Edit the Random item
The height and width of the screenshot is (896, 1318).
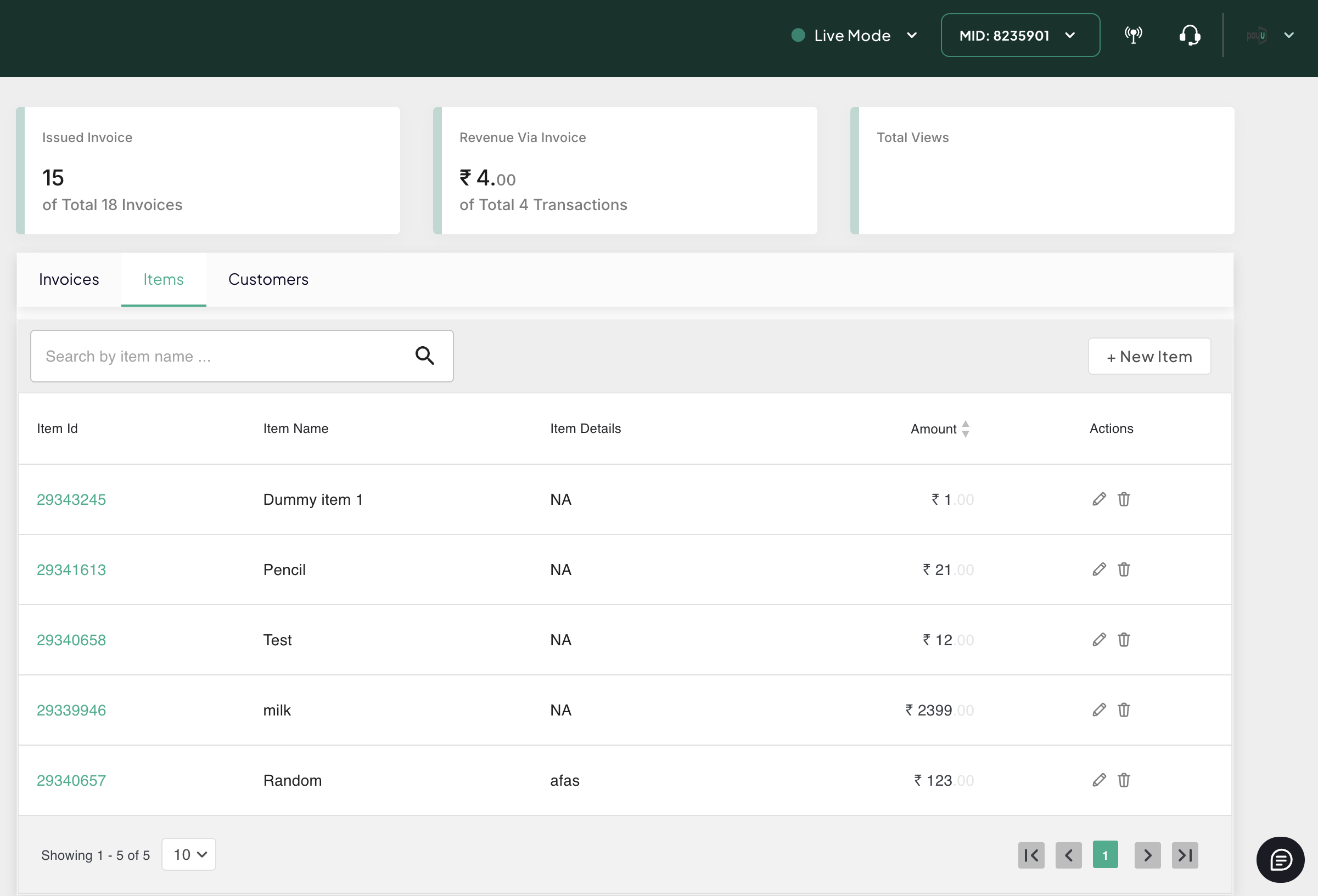[1099, 780]
